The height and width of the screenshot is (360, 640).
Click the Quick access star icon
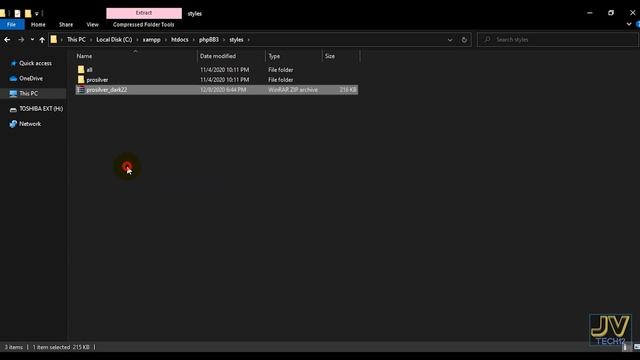click(13, 63)
